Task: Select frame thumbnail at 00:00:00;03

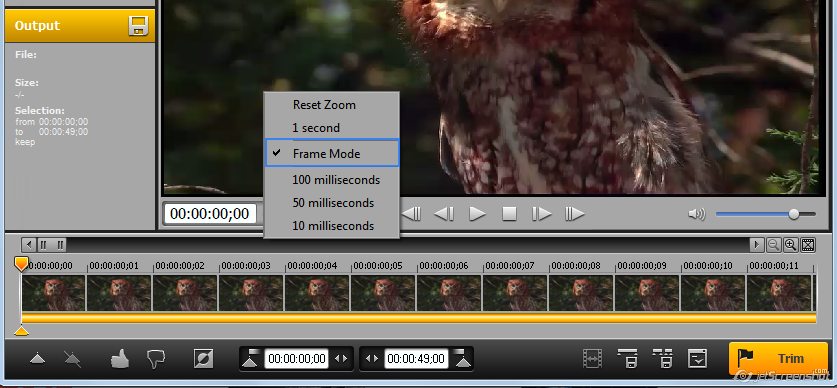Action: 251,292
